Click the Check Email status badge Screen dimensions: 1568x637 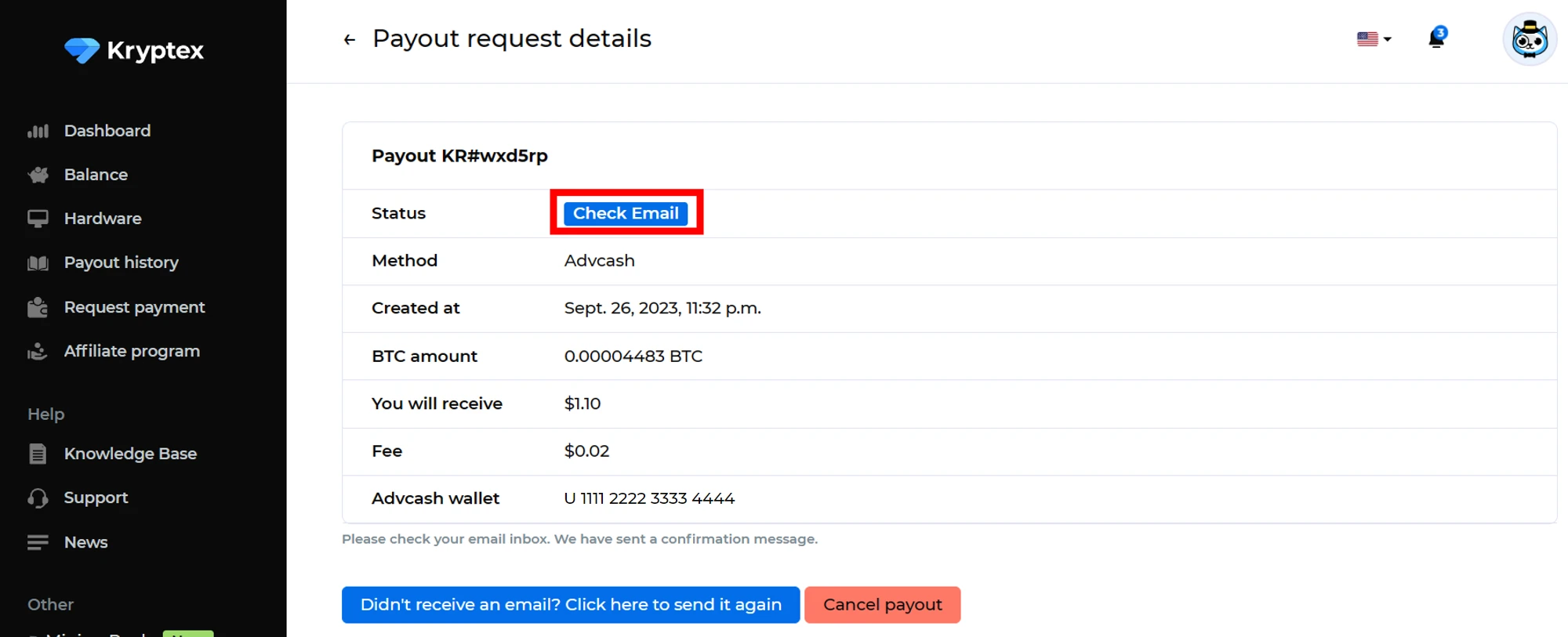[x=626, y=213]
